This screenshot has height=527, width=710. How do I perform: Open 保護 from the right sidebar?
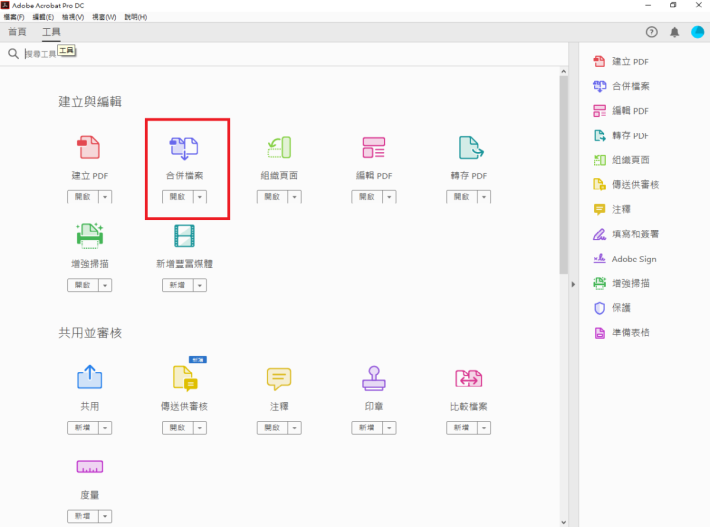coord(612,308)
